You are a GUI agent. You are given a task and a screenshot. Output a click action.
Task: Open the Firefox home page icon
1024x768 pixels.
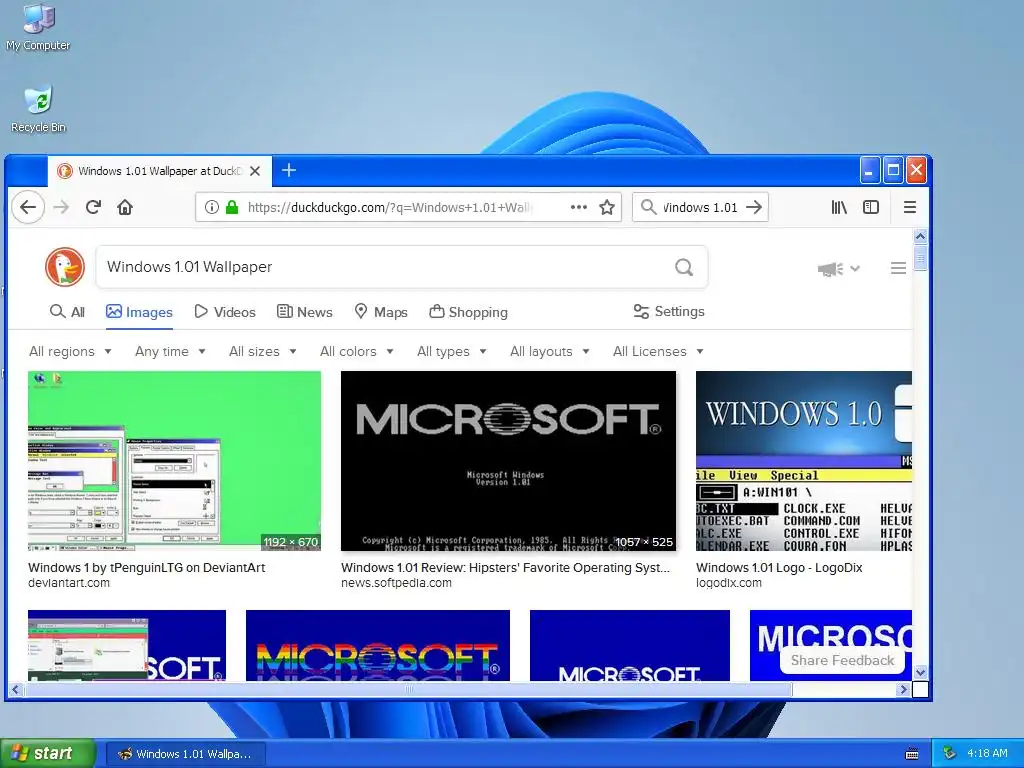(x=125, y=208)
